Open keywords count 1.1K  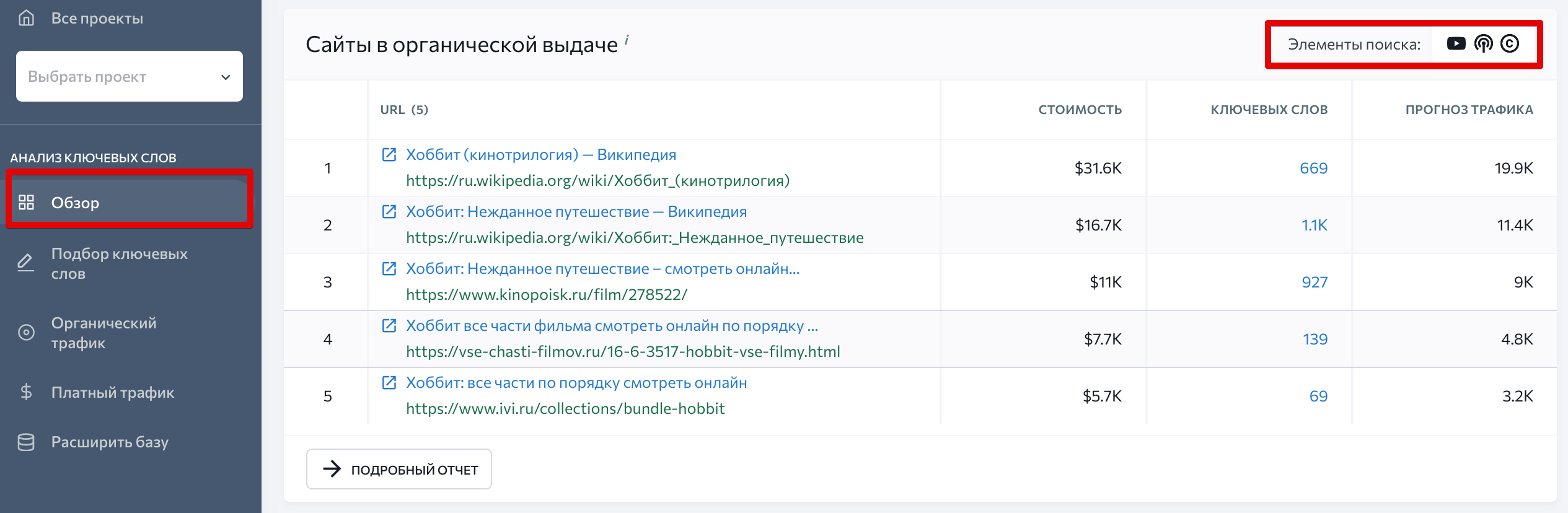pos(1314,226)
